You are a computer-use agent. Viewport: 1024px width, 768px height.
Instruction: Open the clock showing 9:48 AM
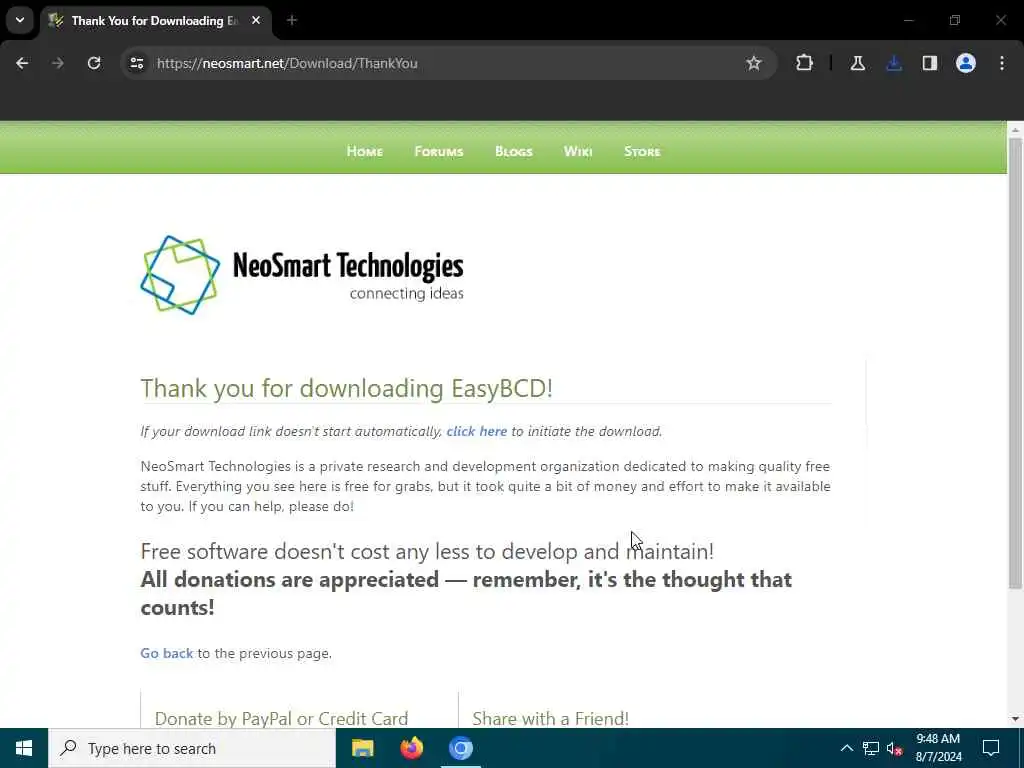coord(938,748)
